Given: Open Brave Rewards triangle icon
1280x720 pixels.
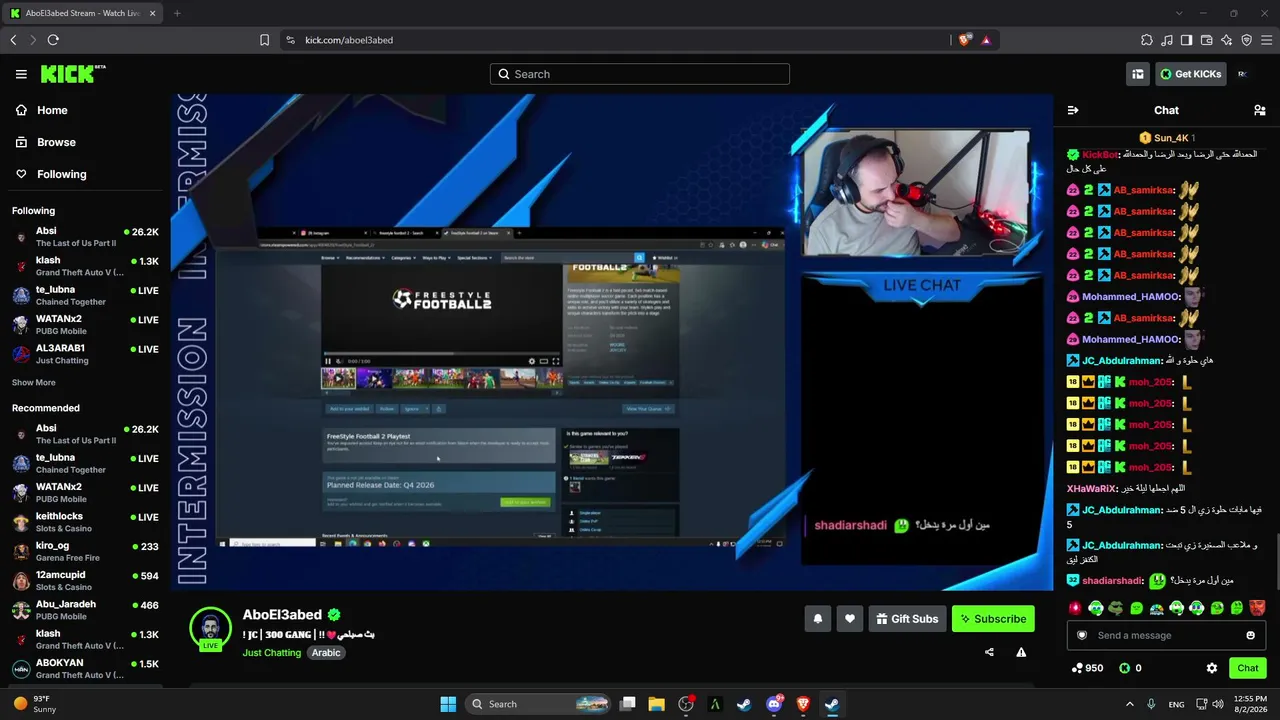Looking at the screenshot, I should pyautogui.click(x=986, y=40).
